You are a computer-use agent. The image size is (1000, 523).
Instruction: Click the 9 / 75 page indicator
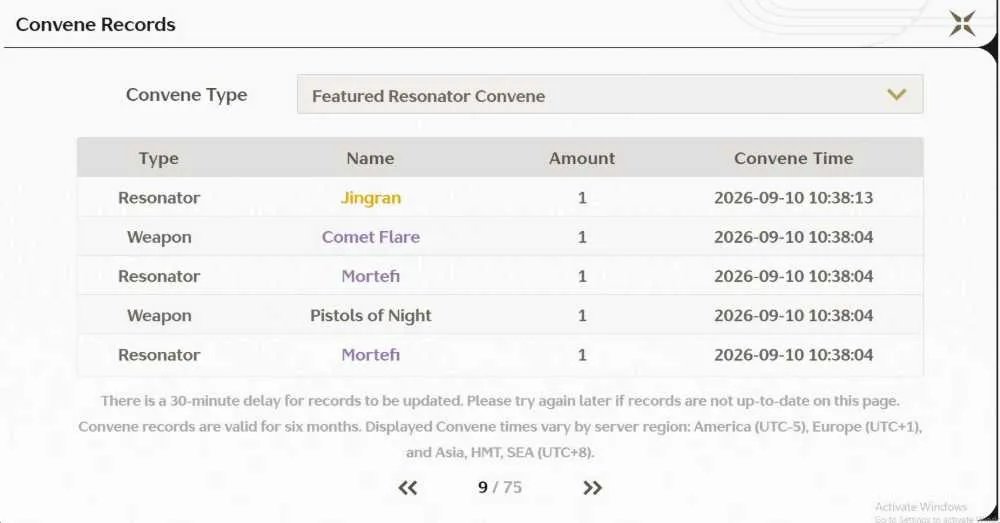pyautogui.click(x=499, y=487)
